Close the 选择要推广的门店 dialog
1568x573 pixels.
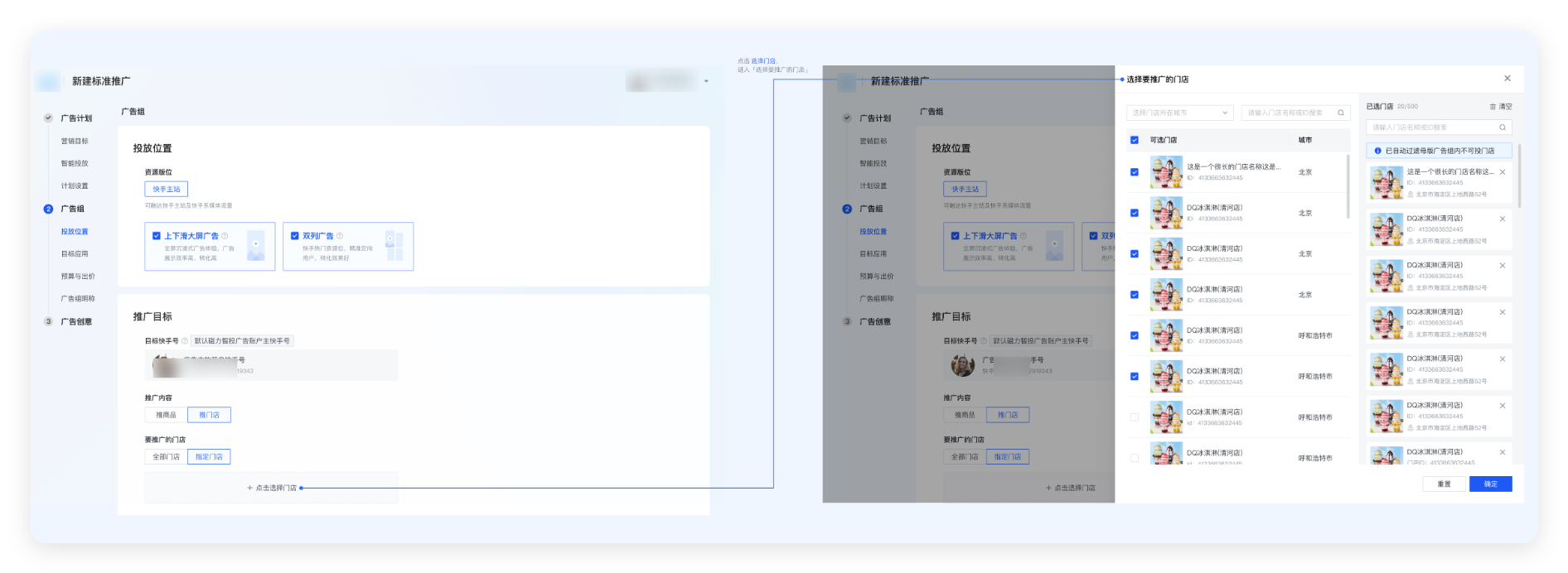[1507, 79]
